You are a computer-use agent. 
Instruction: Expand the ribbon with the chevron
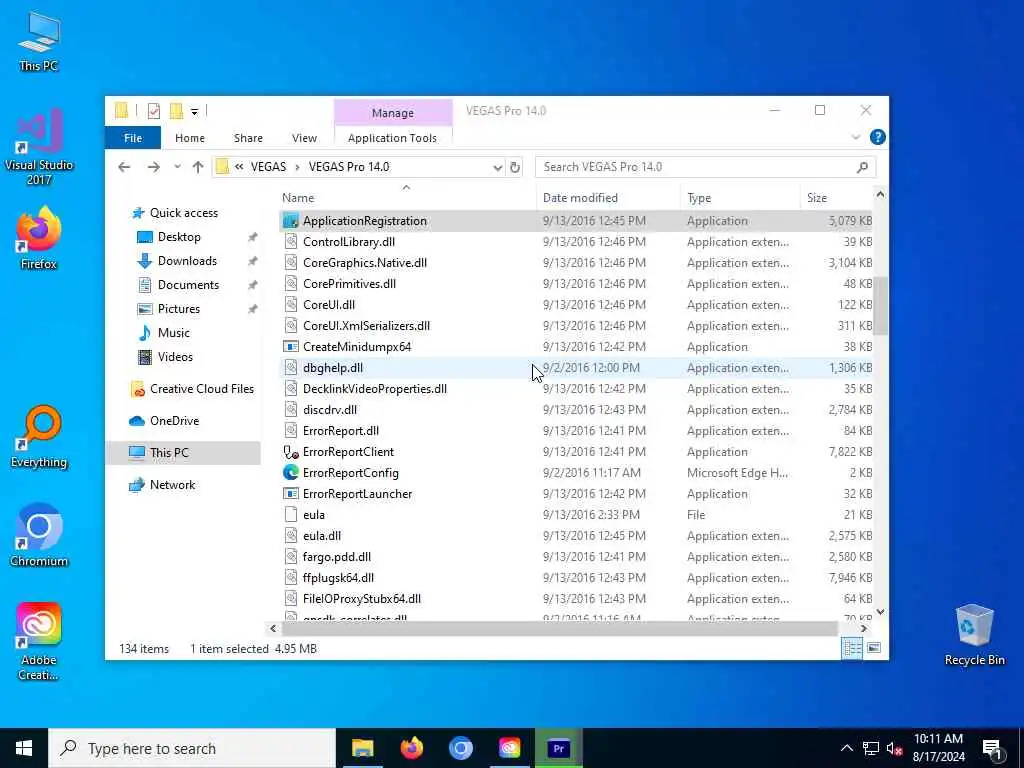coord(856,137)
